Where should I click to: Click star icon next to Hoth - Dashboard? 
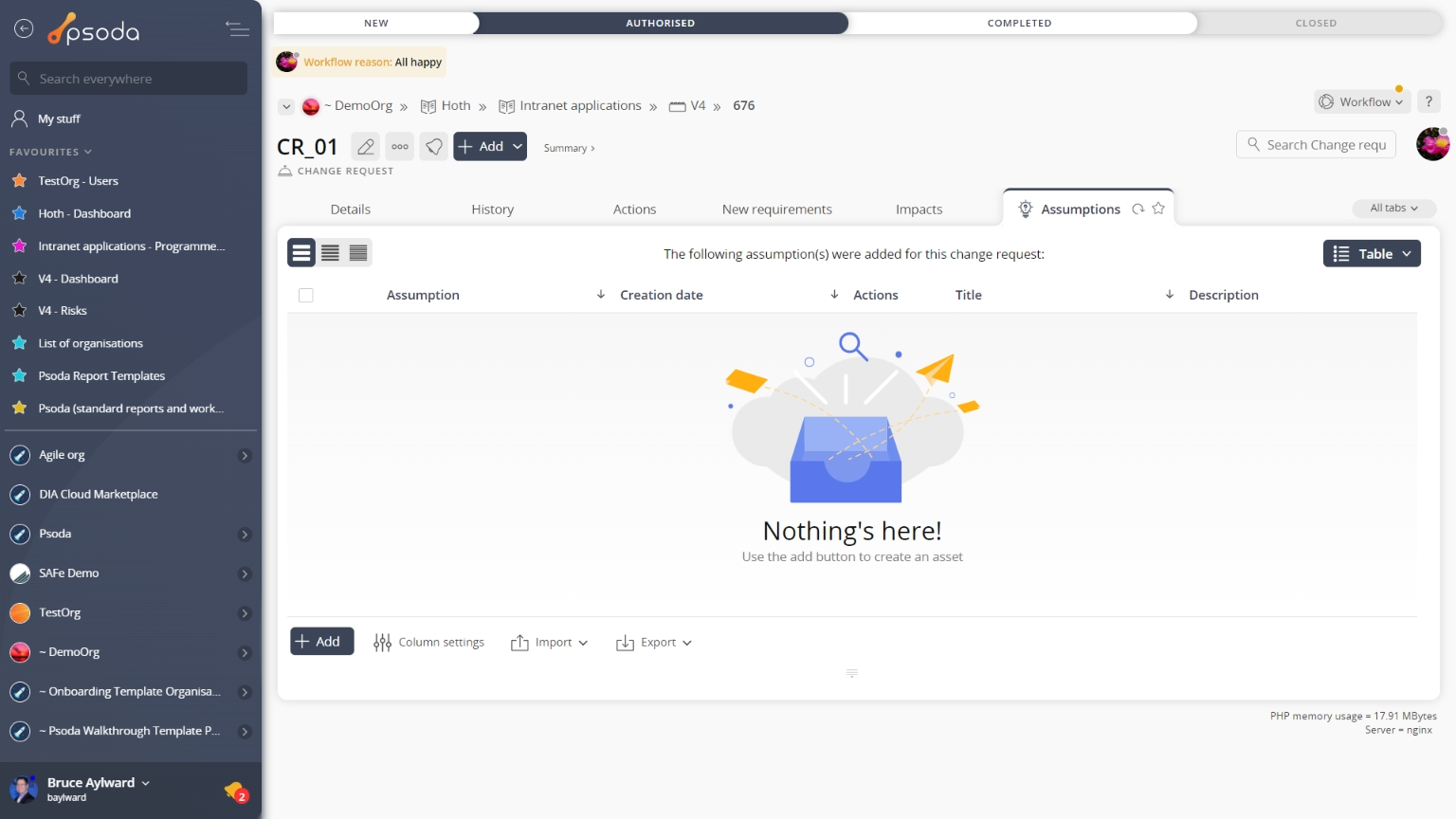point(19,213)
